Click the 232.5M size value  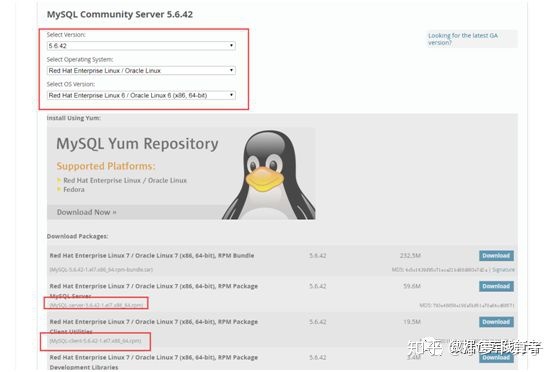point(410,256)
